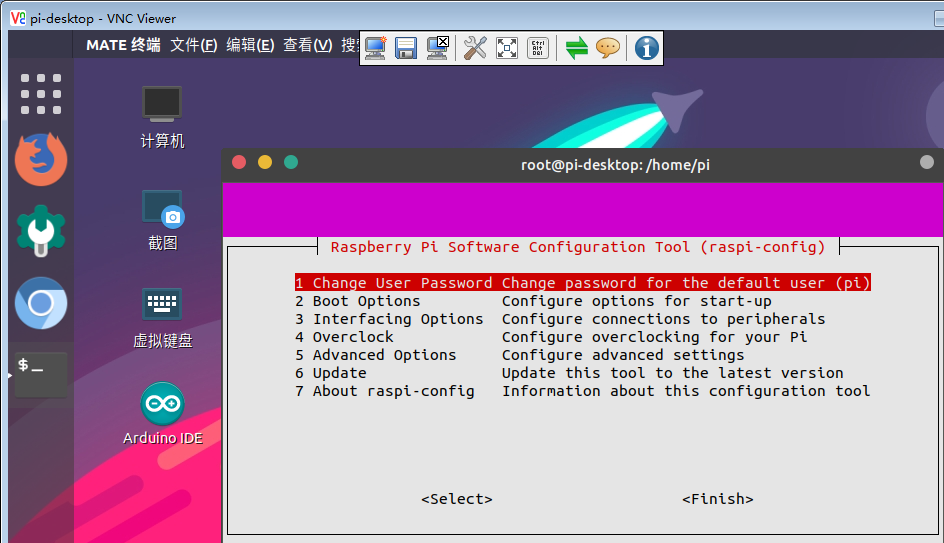Click the close connection icon in VNC toolbar

point(437,47)
